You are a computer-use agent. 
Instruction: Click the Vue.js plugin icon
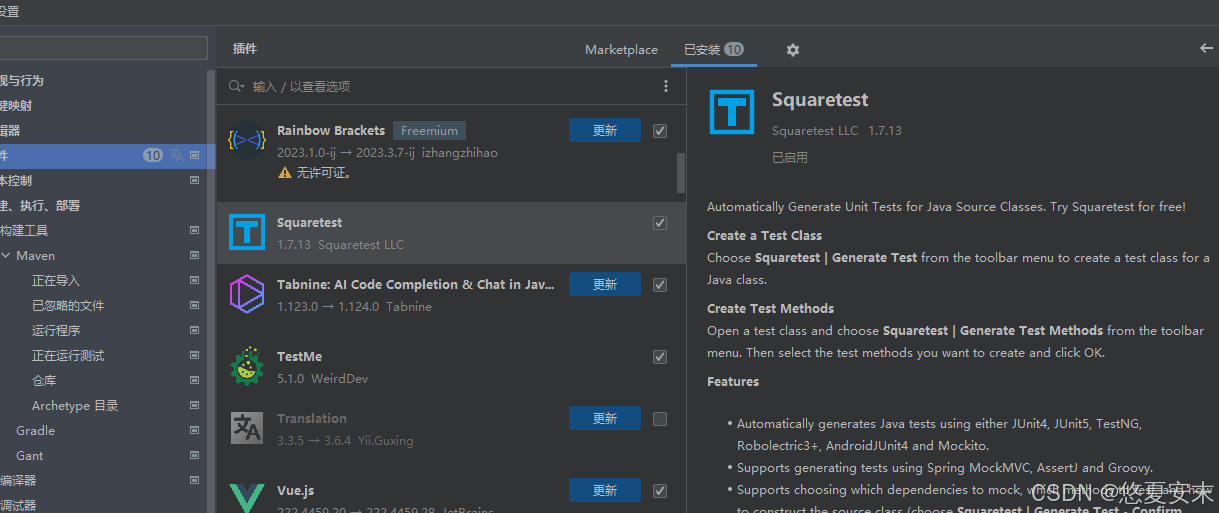(x=246, y=497)
